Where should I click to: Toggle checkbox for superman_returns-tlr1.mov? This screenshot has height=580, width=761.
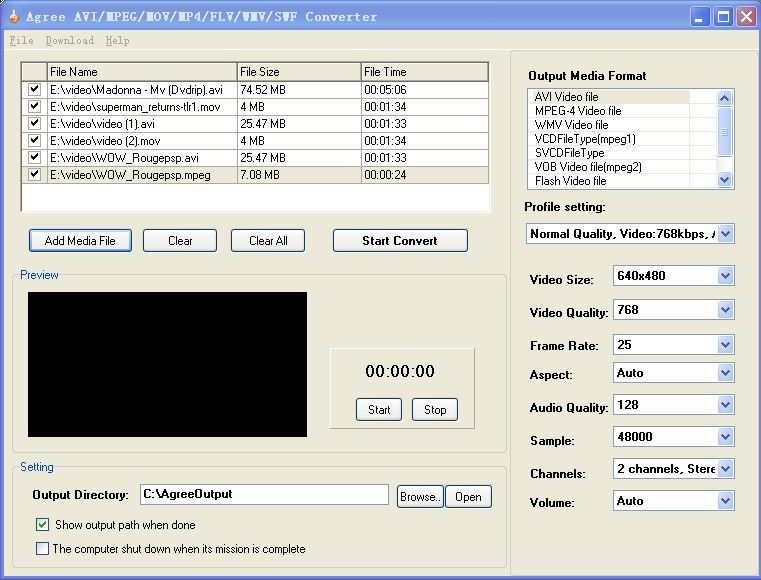35,106
